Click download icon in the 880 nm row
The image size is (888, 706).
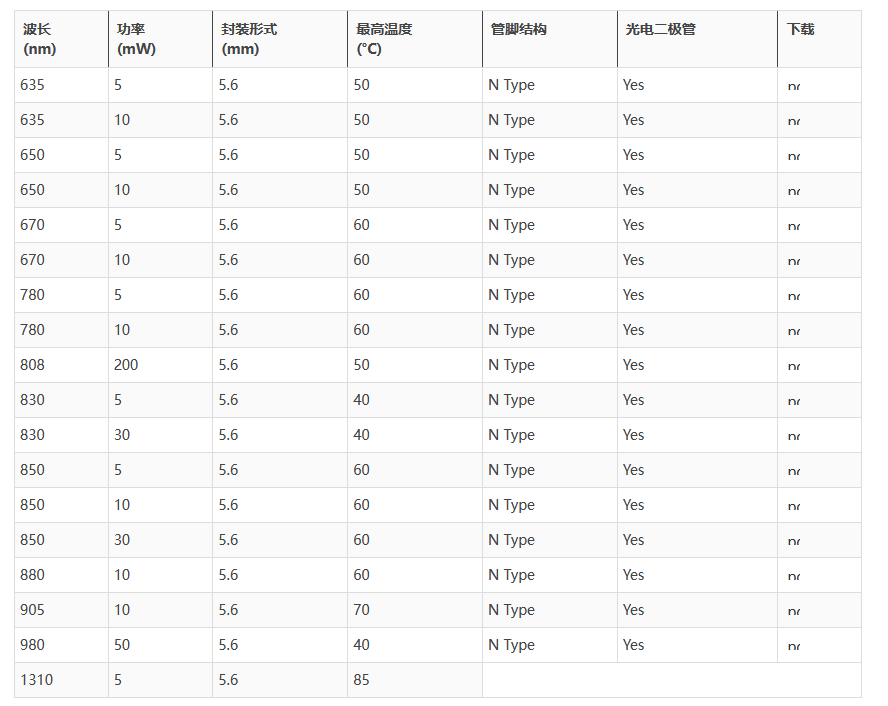[794, 576]
